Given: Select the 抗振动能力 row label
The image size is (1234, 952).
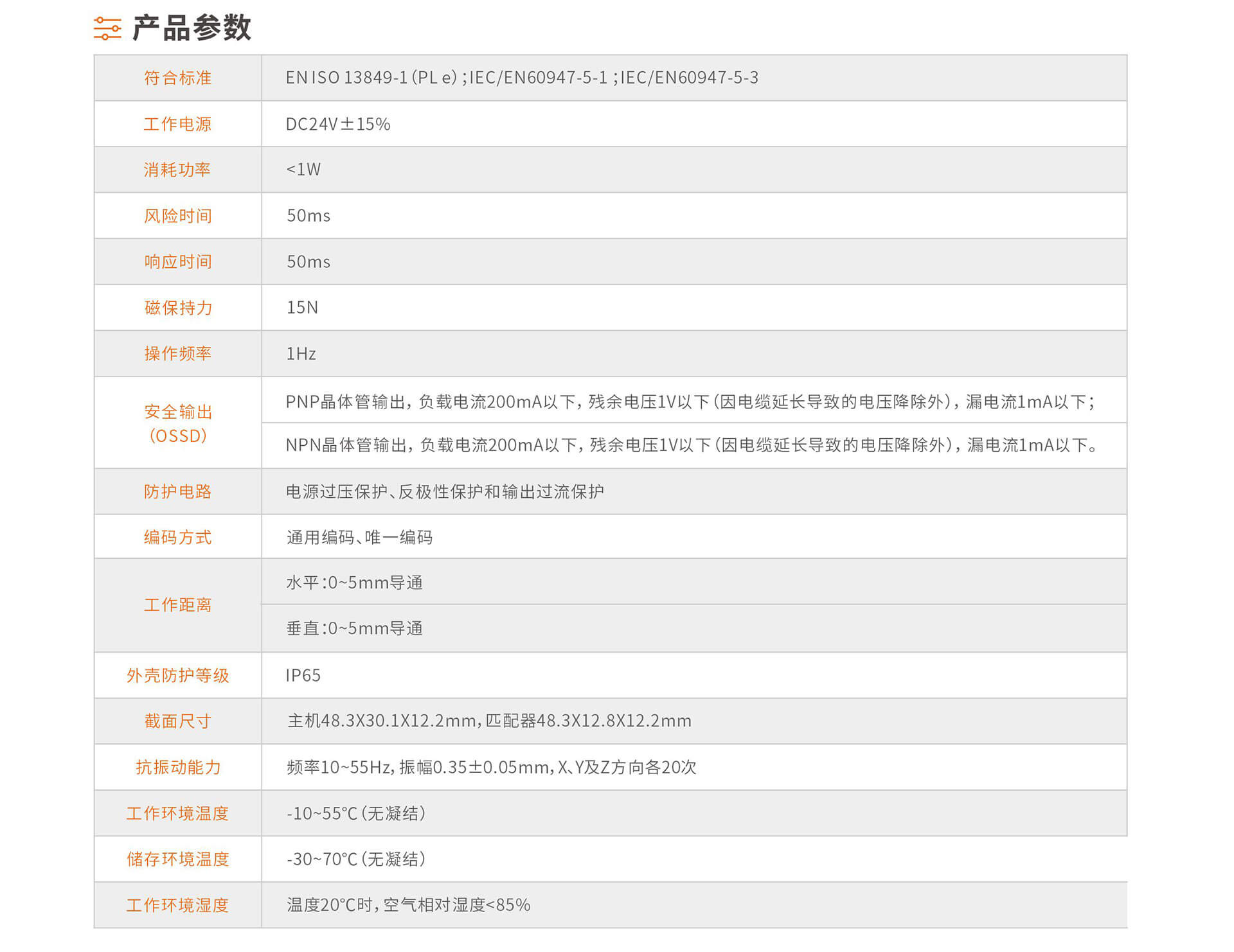Looking at the screenshot, I should point(177,767).
